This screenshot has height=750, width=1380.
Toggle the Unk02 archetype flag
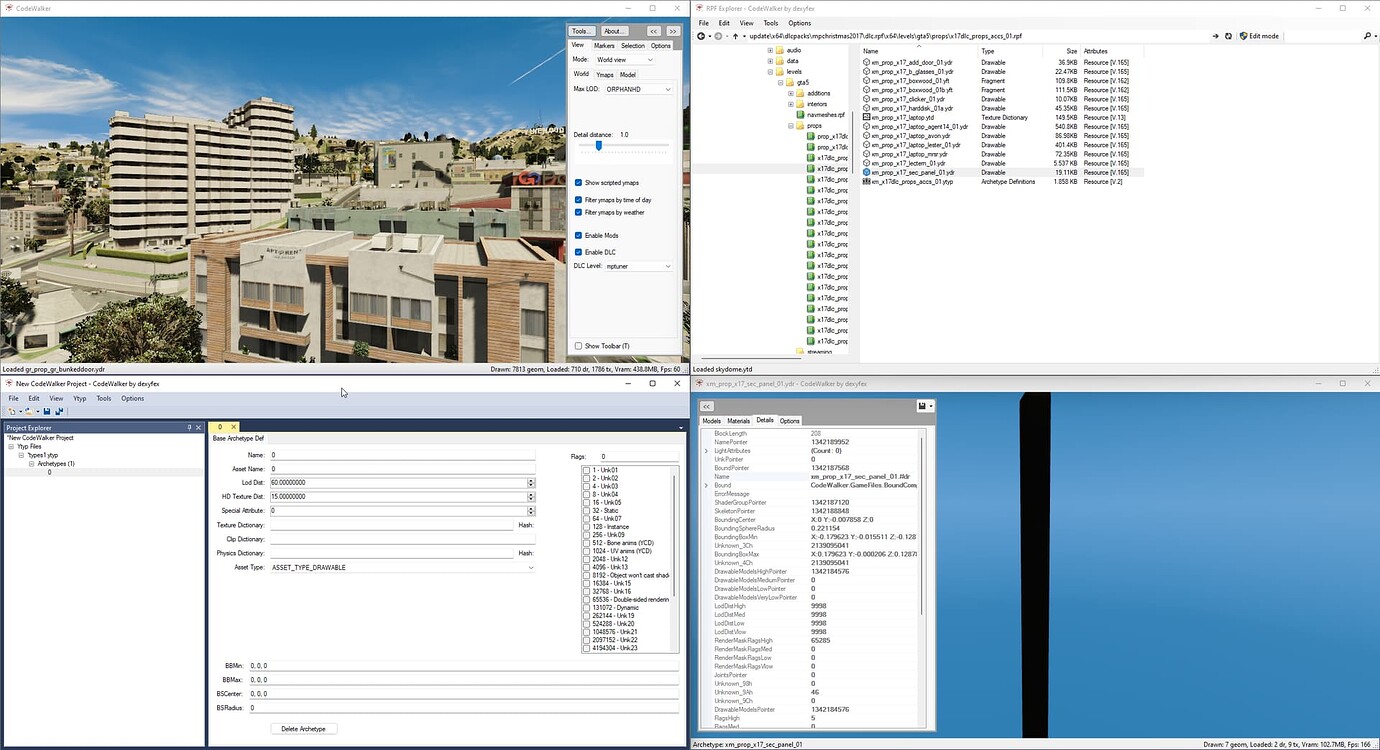click(585, 478)
